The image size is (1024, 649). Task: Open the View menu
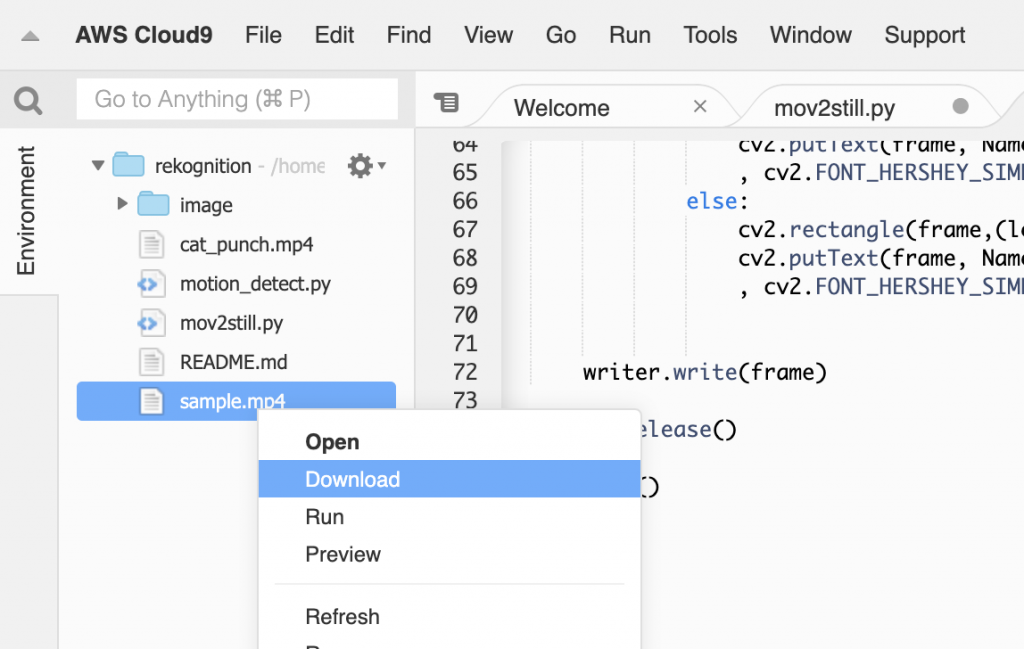(x=488, y=35)
